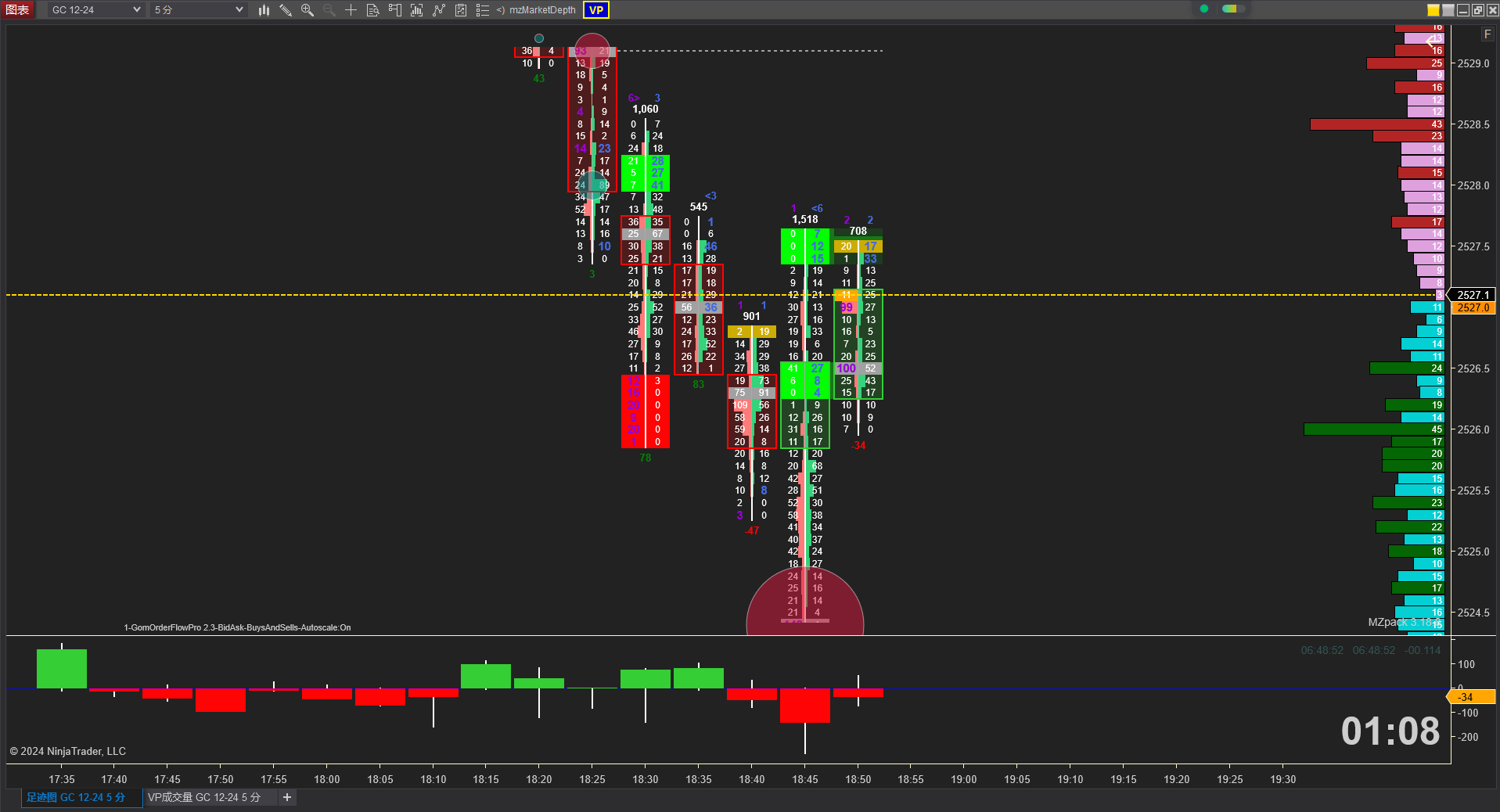The width and height of the screenshot is (1500, 812).
Task: Click the 19:30 time axis label
Action: pyautogui.click(x=1283, y=780)
